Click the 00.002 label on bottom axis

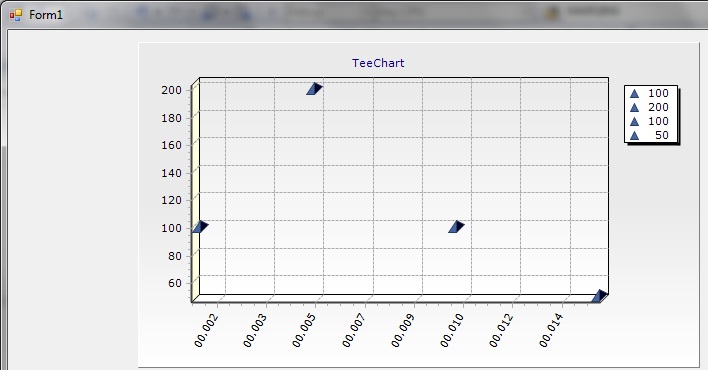206,331
